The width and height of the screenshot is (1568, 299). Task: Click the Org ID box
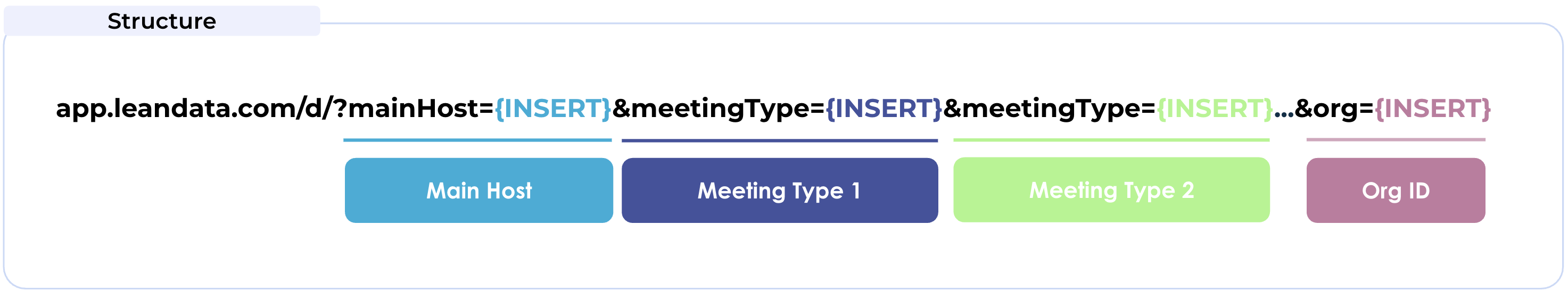[1395, 190]
